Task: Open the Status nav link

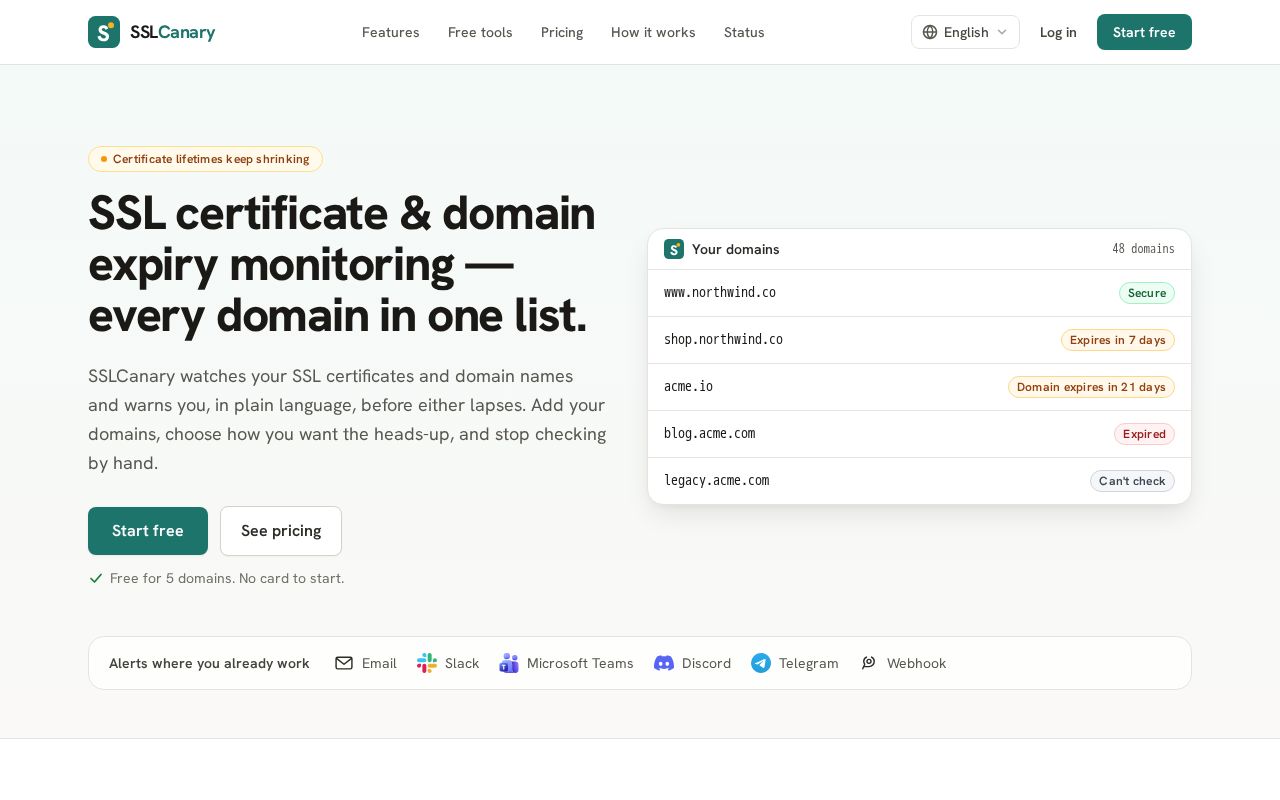Action: 744,32
